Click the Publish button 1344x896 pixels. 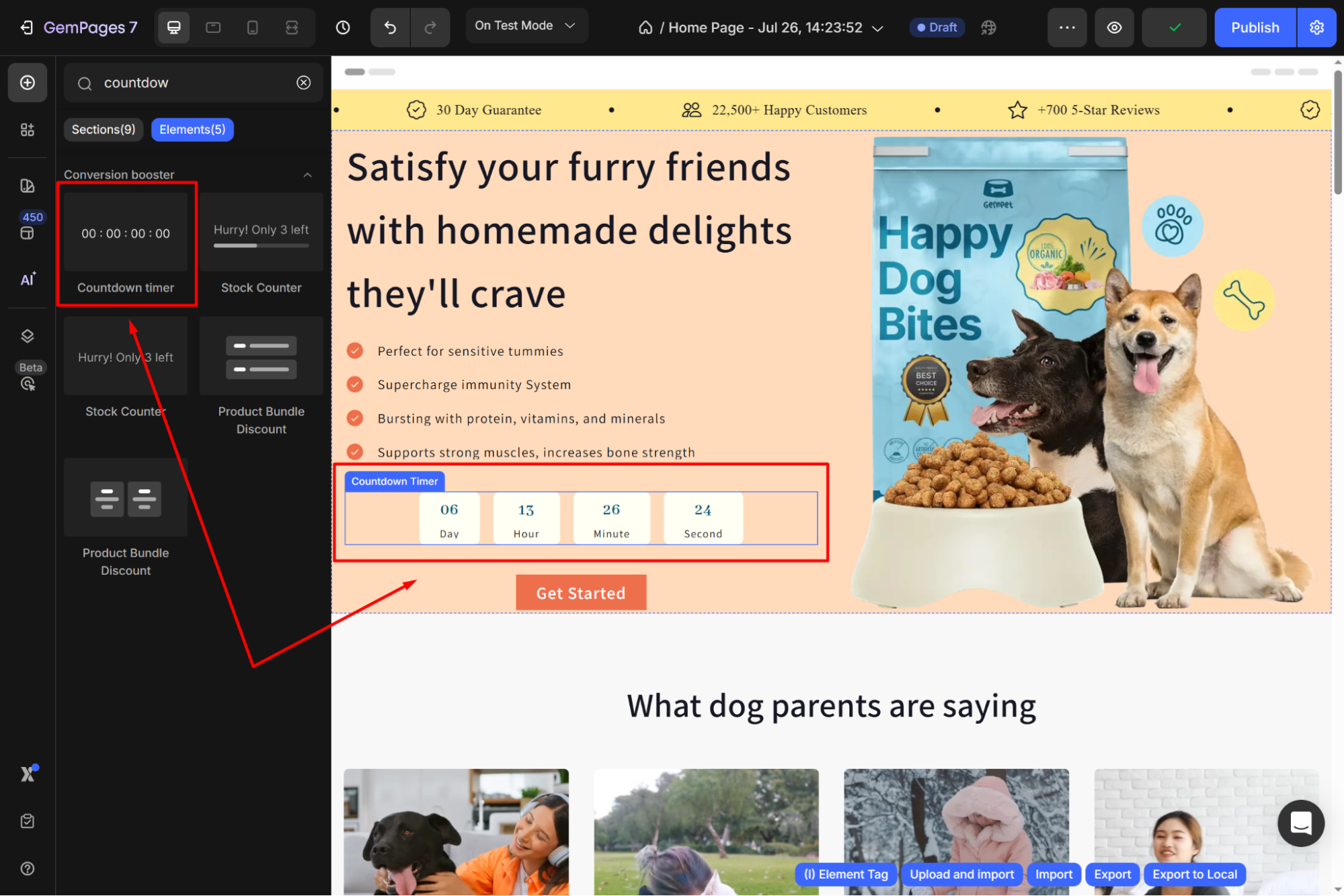click(1255, 28)
